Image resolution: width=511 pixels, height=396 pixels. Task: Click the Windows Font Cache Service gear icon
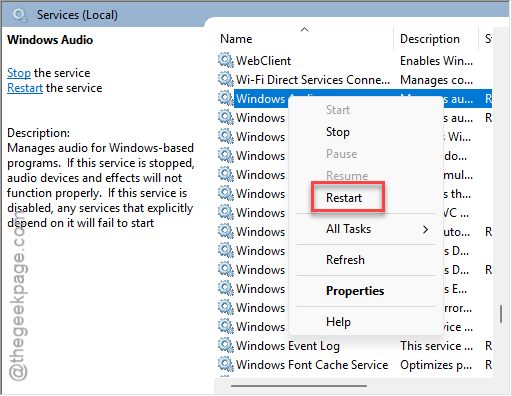tap(226, 364)
